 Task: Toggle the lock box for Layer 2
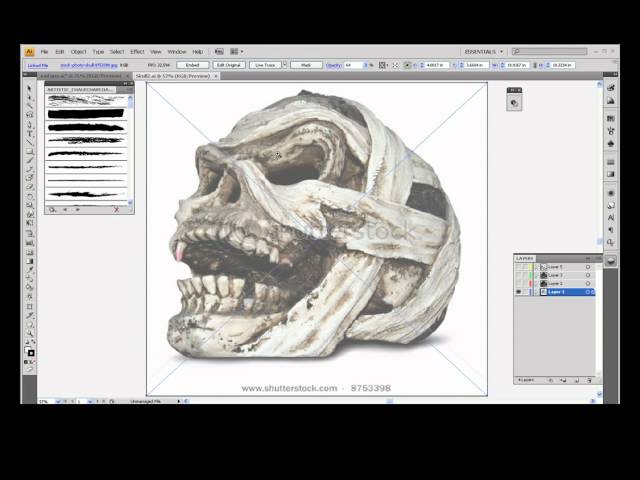point(525,283)
